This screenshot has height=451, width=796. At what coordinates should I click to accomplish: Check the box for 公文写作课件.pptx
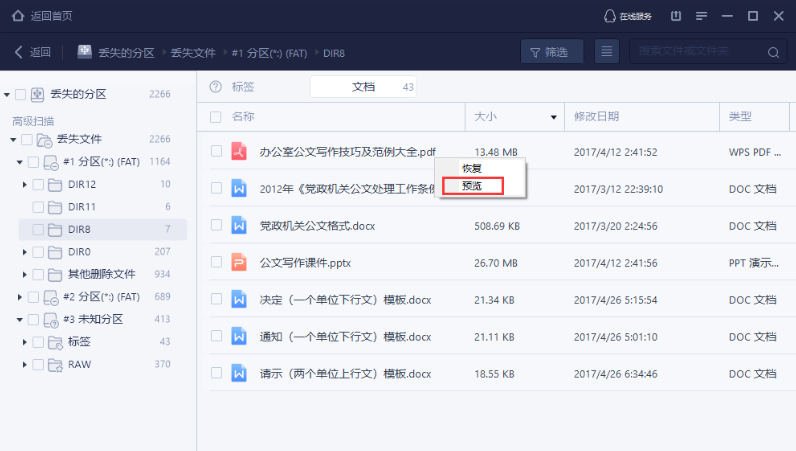coord(216,263)
